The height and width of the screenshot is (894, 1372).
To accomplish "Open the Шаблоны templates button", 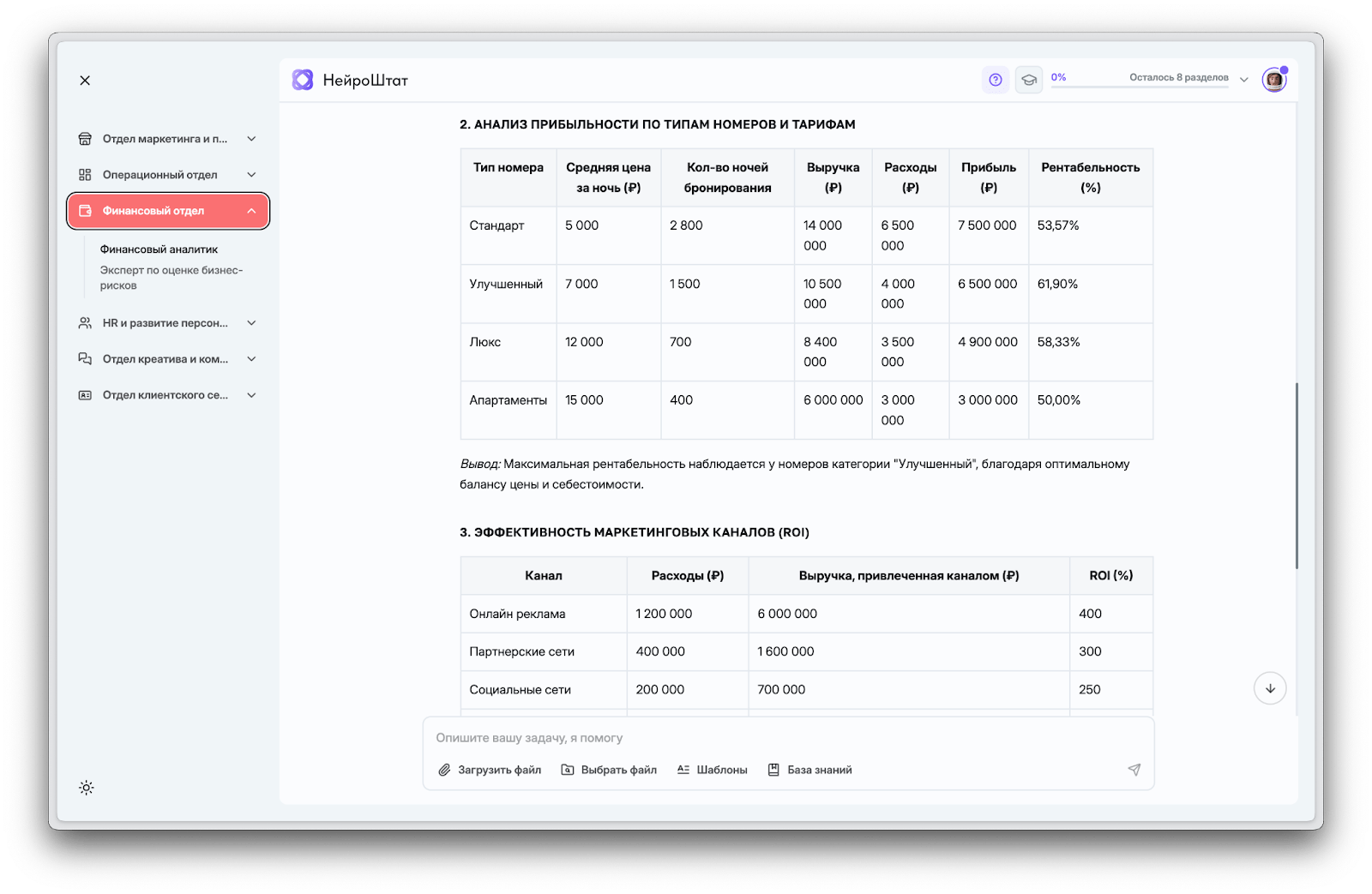I will [712, 770].
